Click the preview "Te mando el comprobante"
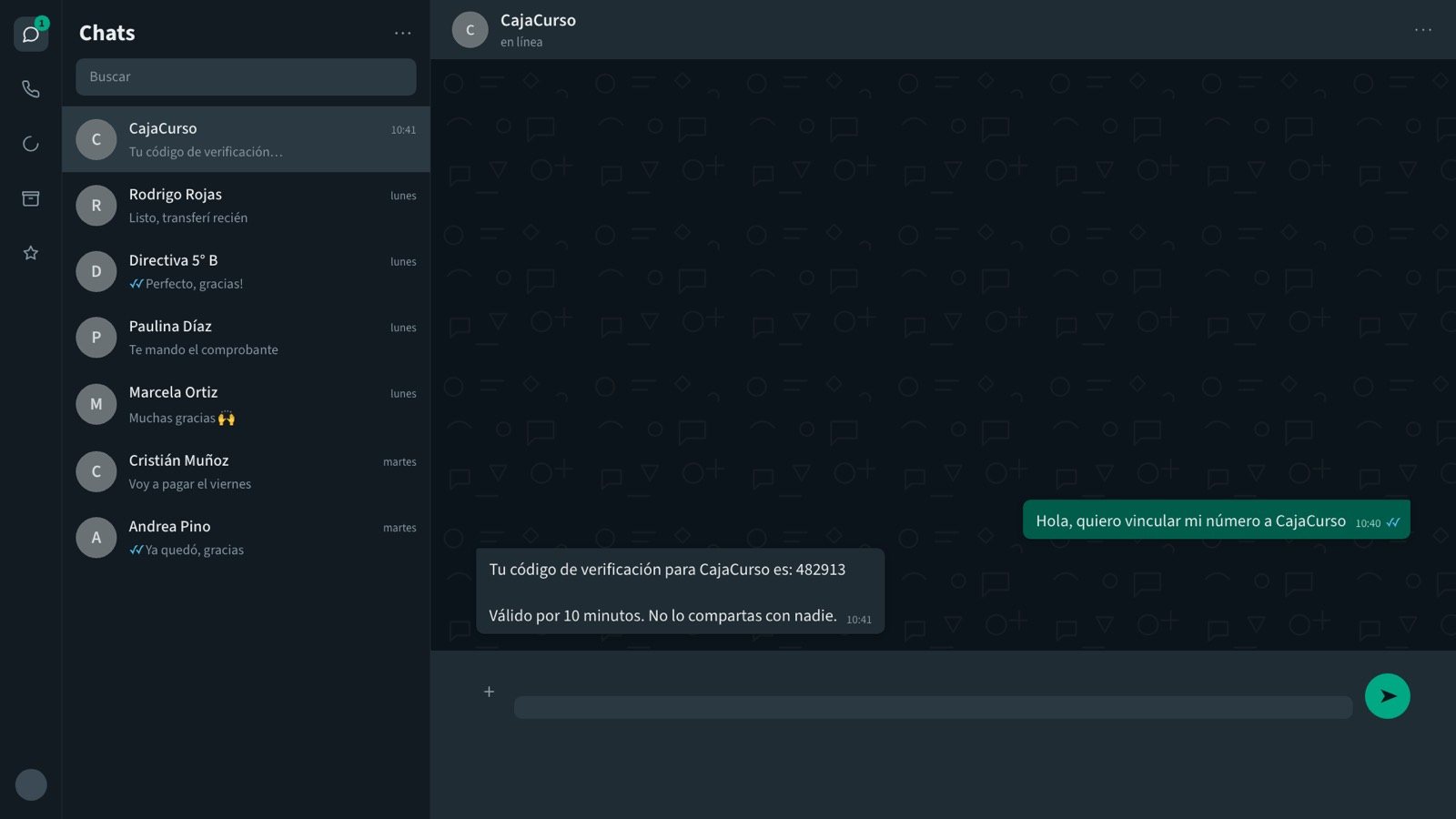1456x819 pixels. coord(204,350)
